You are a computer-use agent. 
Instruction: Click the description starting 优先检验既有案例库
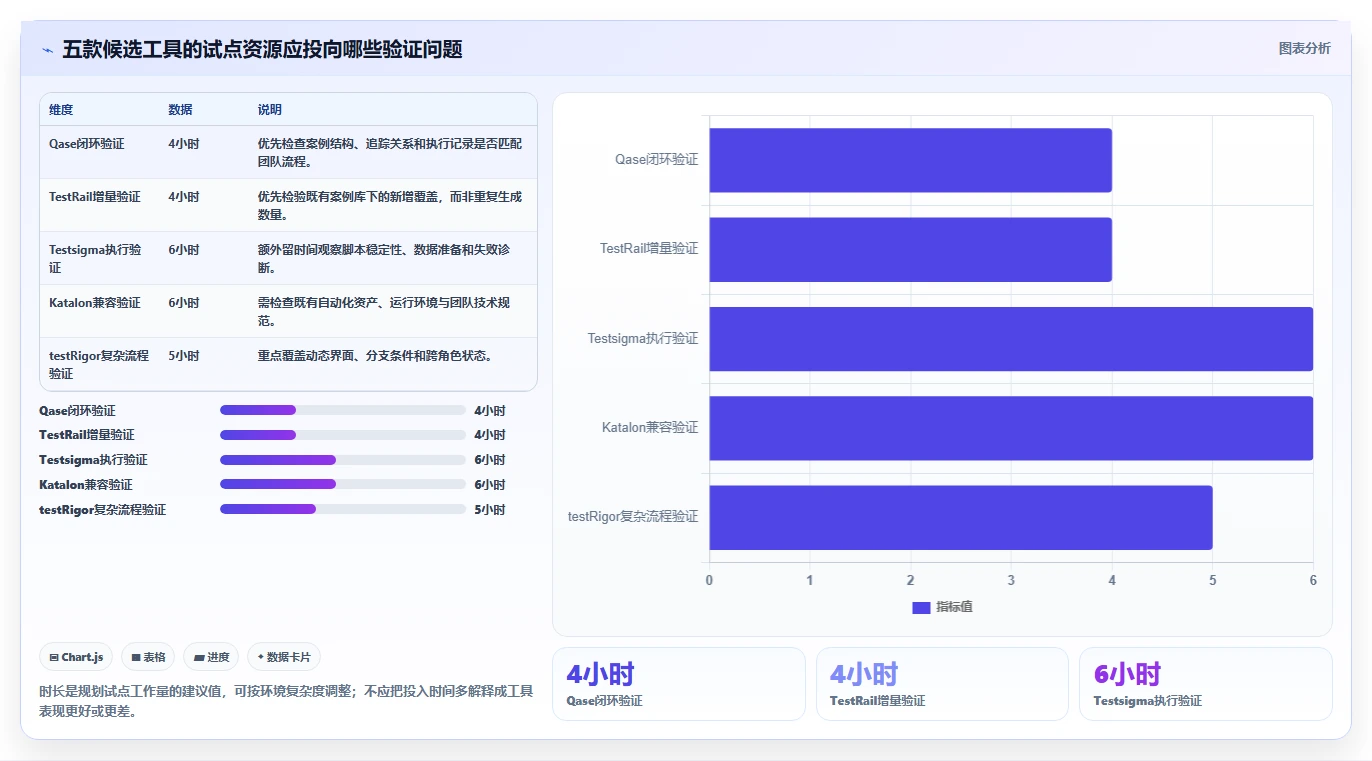[x=390, y=206]
